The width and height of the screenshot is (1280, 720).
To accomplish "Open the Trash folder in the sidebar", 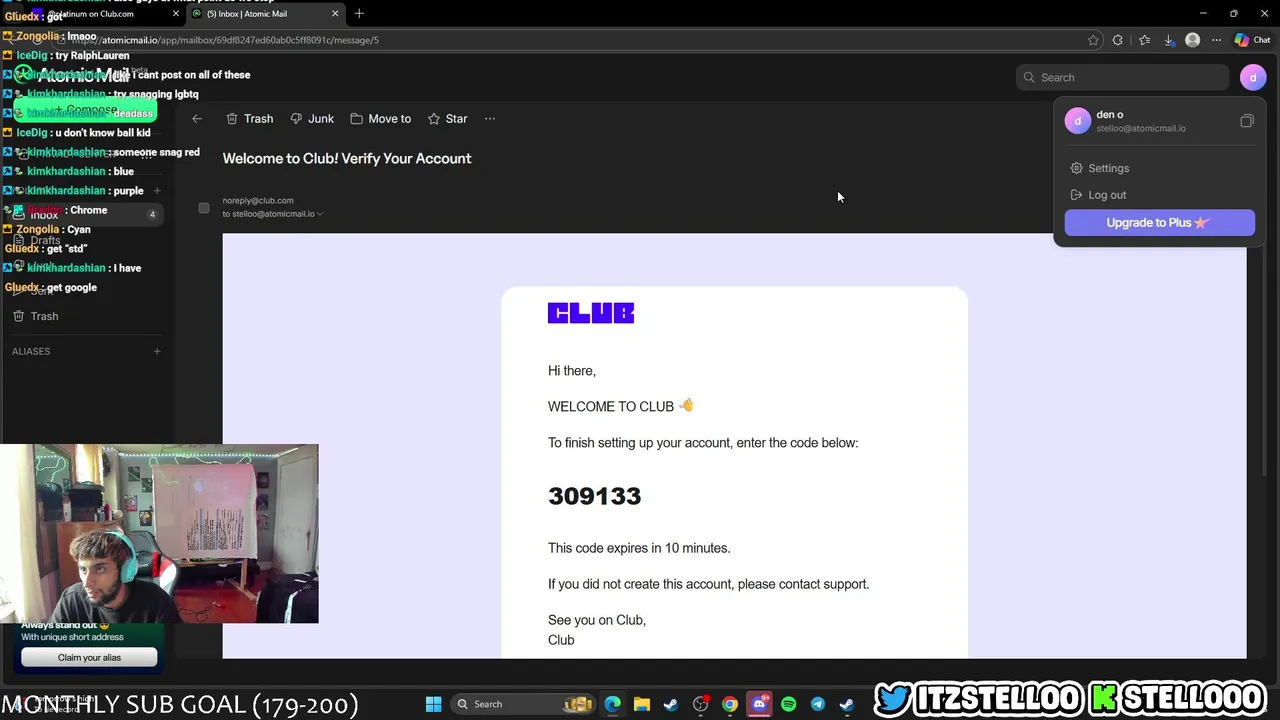I will tap(35, 316).
